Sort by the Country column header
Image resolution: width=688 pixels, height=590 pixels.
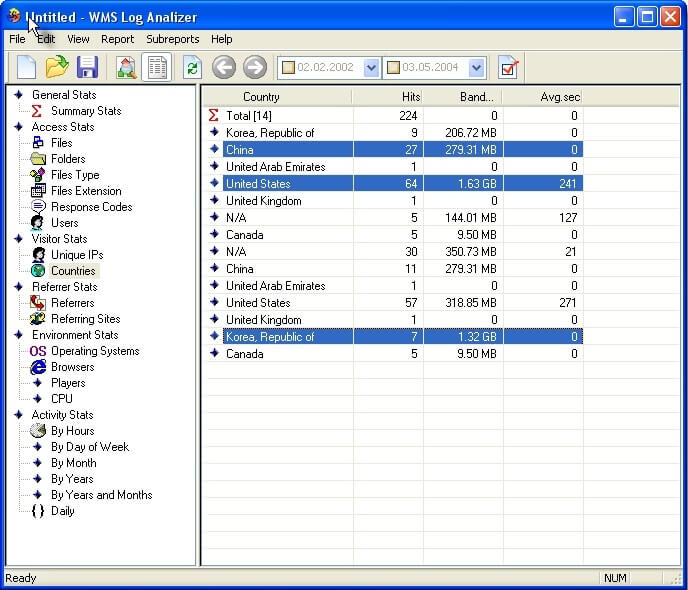[x=278, y=97]
